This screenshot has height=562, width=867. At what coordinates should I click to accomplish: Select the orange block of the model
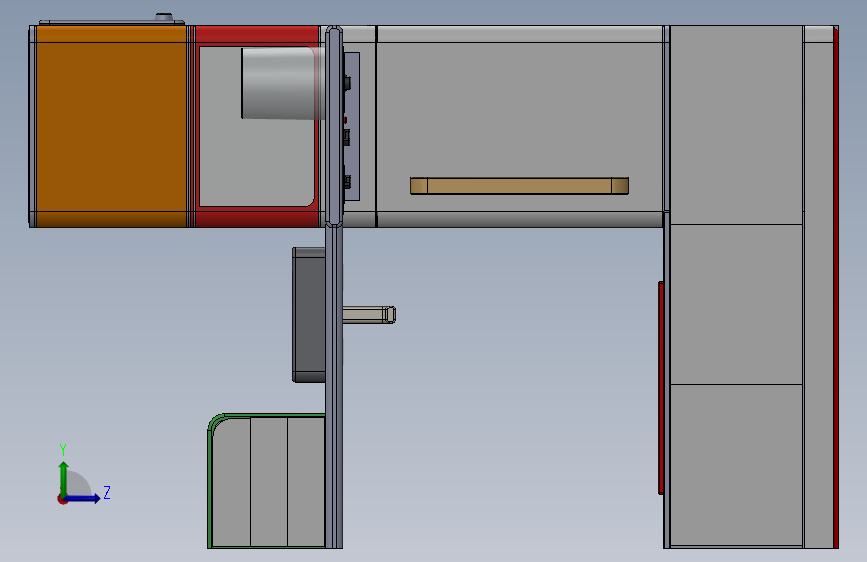pos(111,126)
